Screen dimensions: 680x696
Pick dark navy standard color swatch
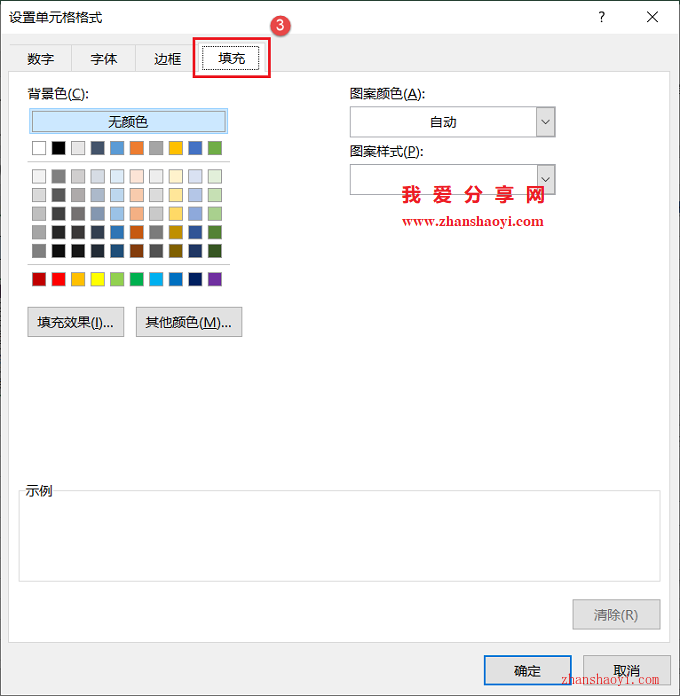point(195,279)
